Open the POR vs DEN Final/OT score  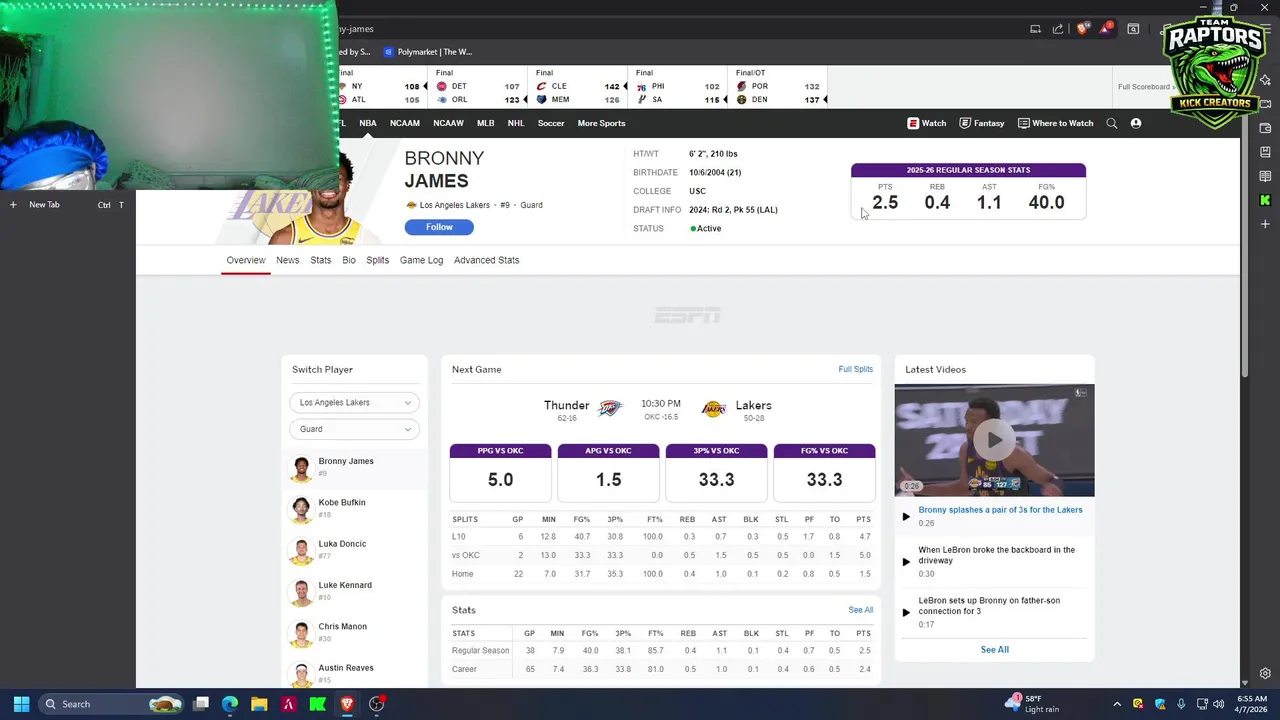[x=778, y=87]
